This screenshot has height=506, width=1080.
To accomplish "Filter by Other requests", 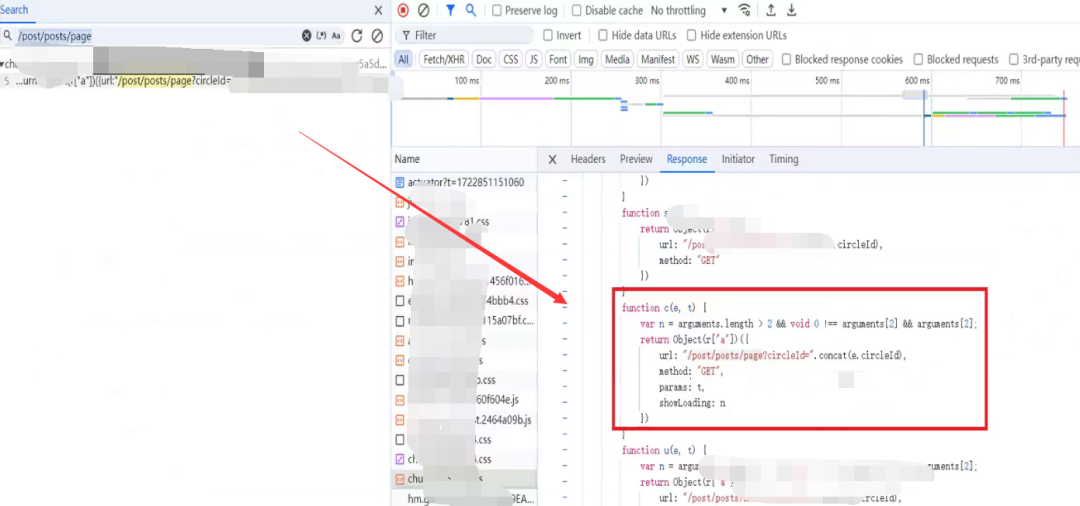I will (x=757, y=60).
